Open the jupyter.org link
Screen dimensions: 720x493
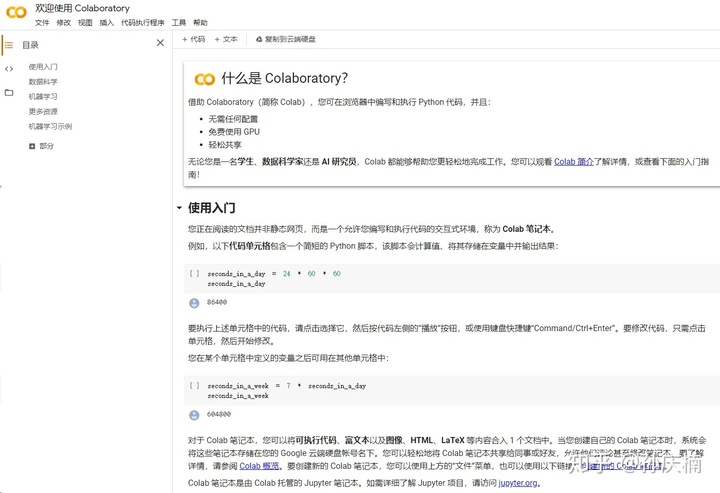pos(518,483)
